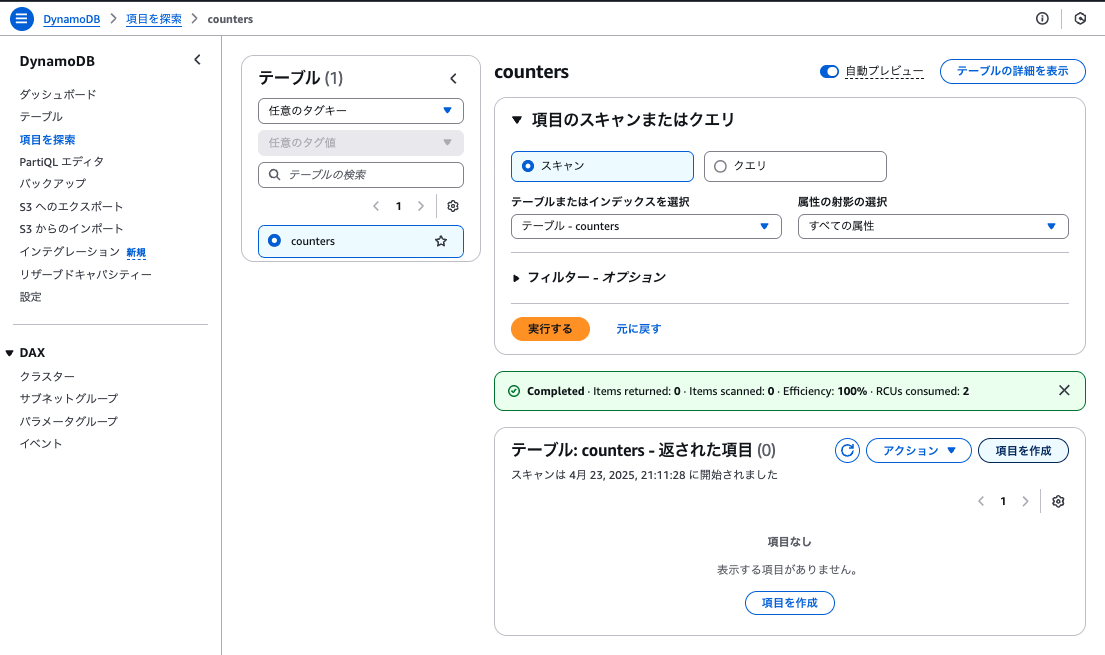Go to next page in table list
The height and width of the screenshot is (655, 1105).
point(421,206)
